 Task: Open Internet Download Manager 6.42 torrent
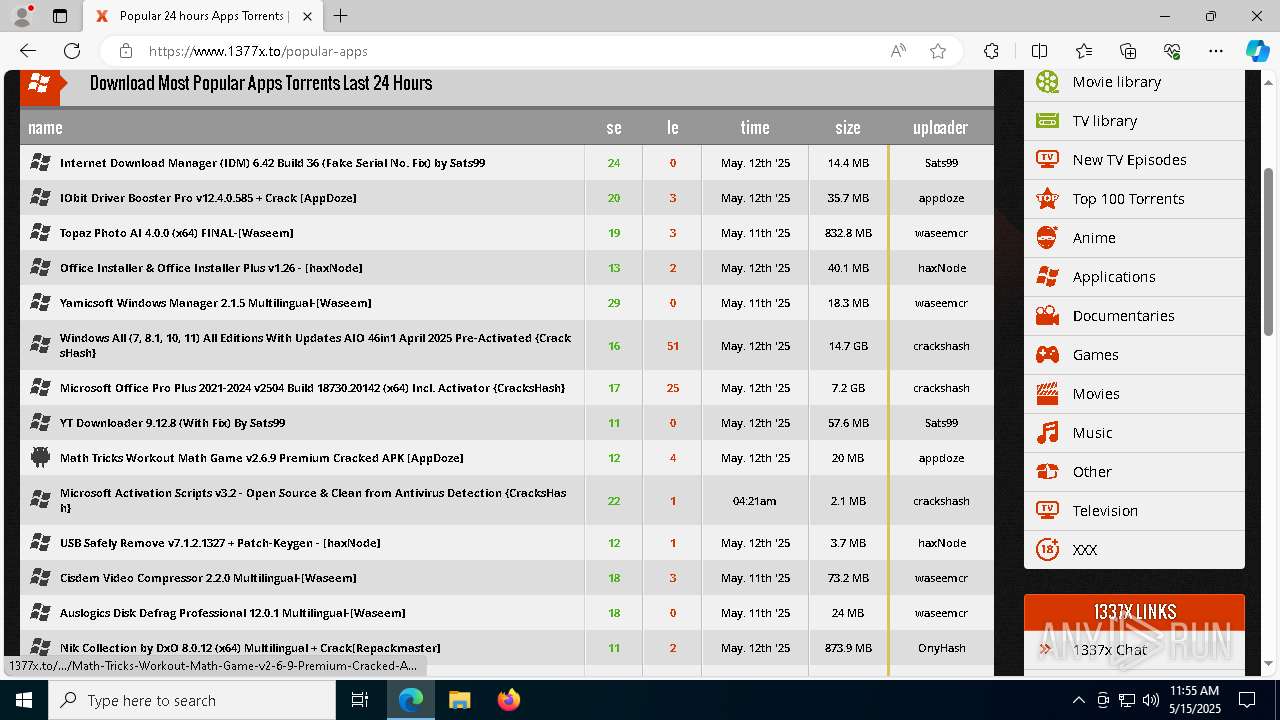point(273,163)
